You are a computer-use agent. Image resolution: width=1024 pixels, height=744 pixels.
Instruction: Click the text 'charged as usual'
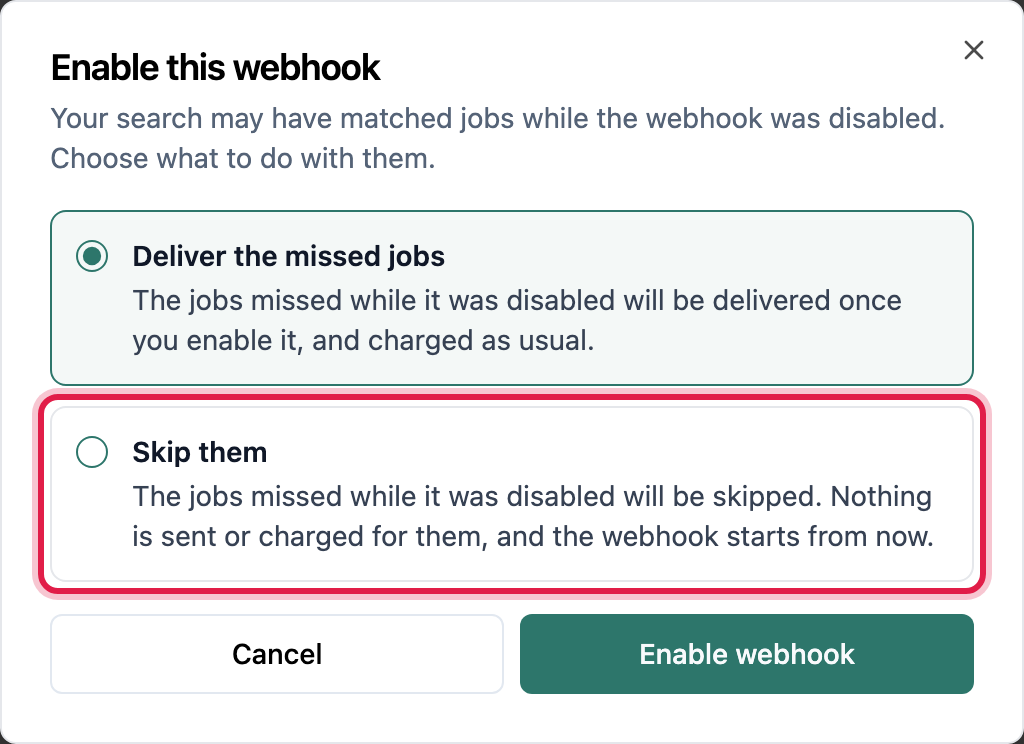(x=479, y=340)
